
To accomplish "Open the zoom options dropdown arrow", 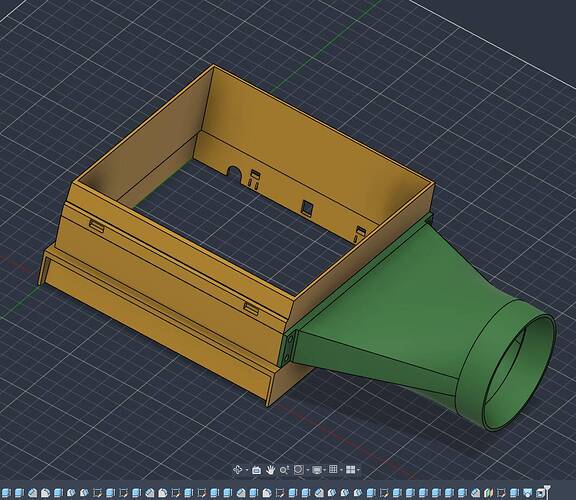I will (x=308, y=470).
